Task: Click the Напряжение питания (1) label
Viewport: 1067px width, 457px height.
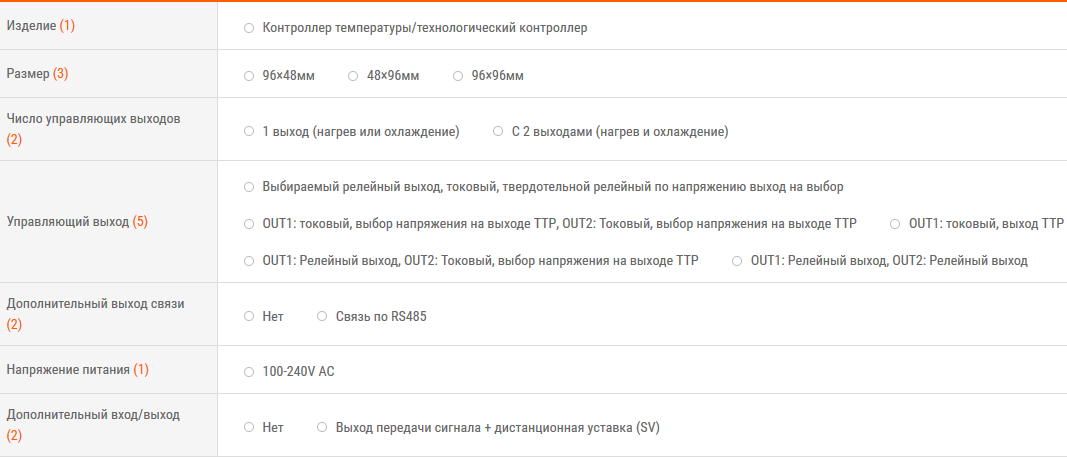Action: tap(77, 370)
